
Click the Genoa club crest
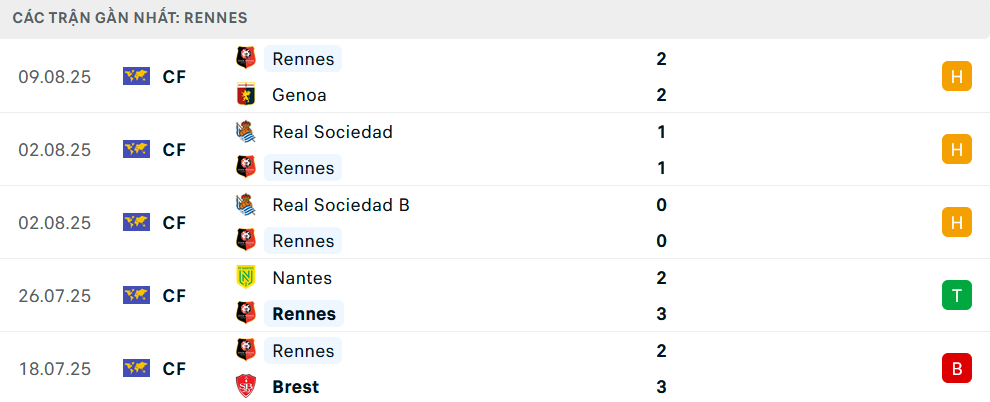point(245,95)
